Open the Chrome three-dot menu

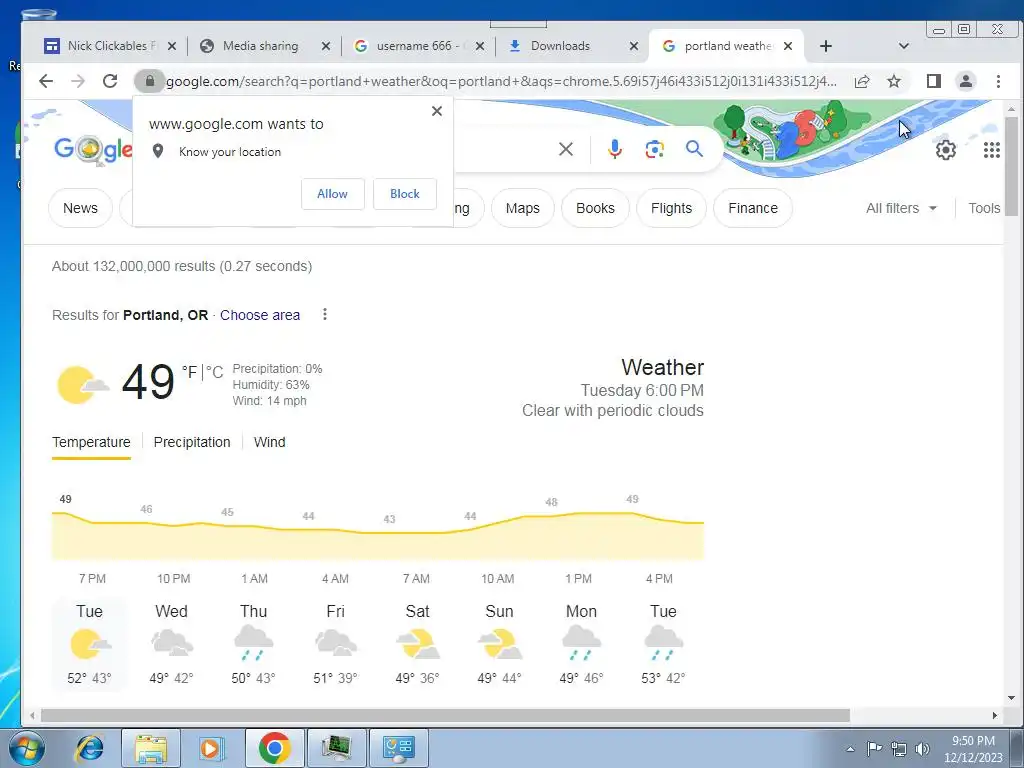click(x=998, y=81)
